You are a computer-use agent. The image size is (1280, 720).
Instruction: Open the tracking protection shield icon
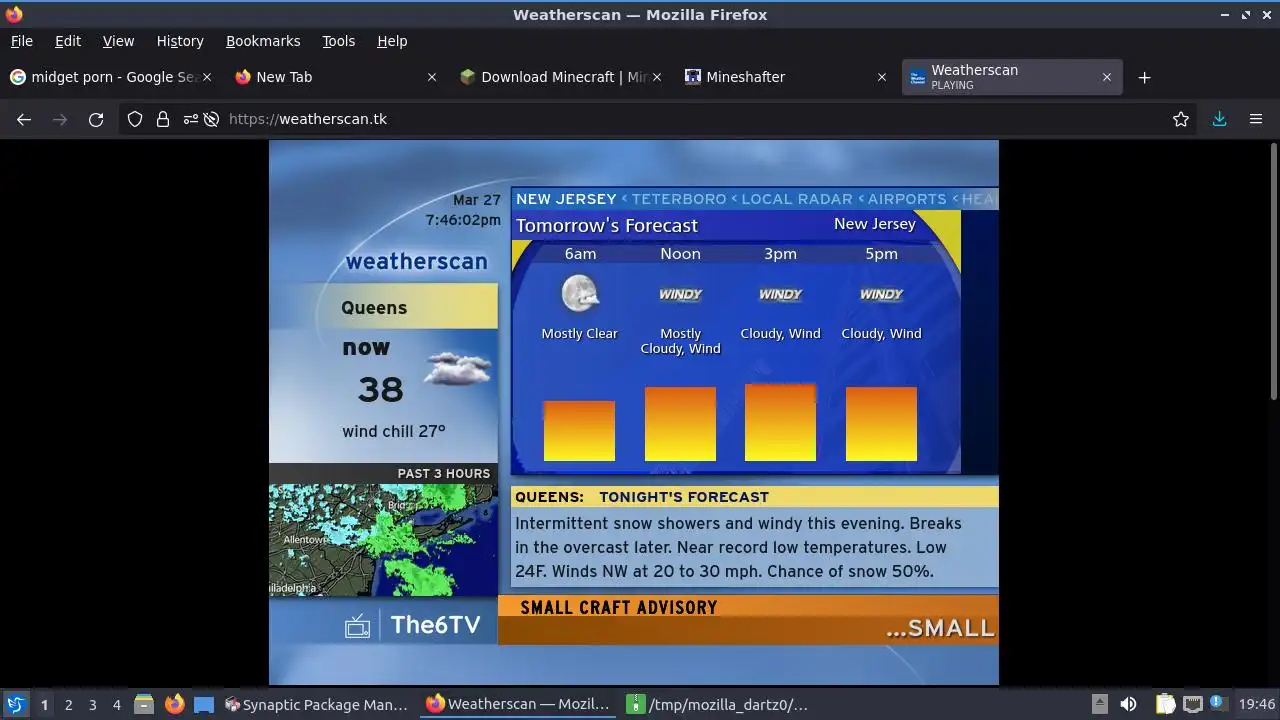(135, 119)
